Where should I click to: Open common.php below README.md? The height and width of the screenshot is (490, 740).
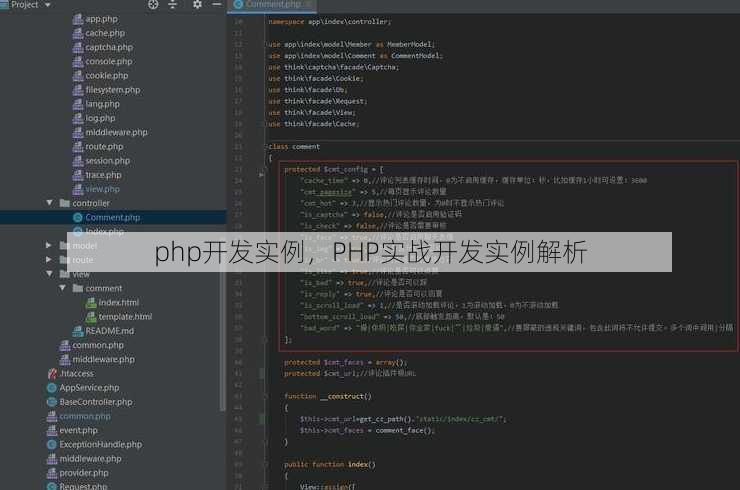98,345
